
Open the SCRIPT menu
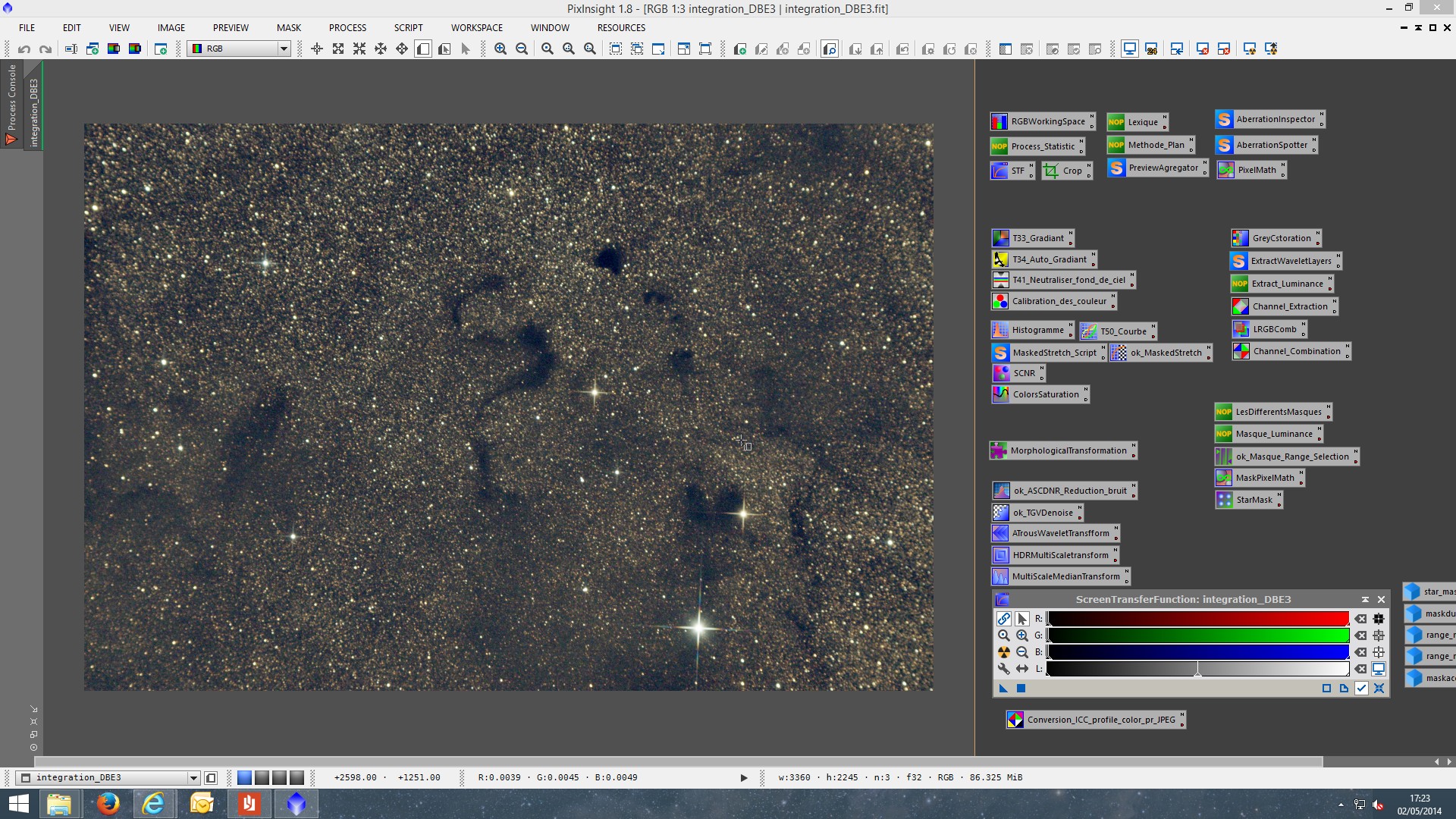[x=408, y=27]
